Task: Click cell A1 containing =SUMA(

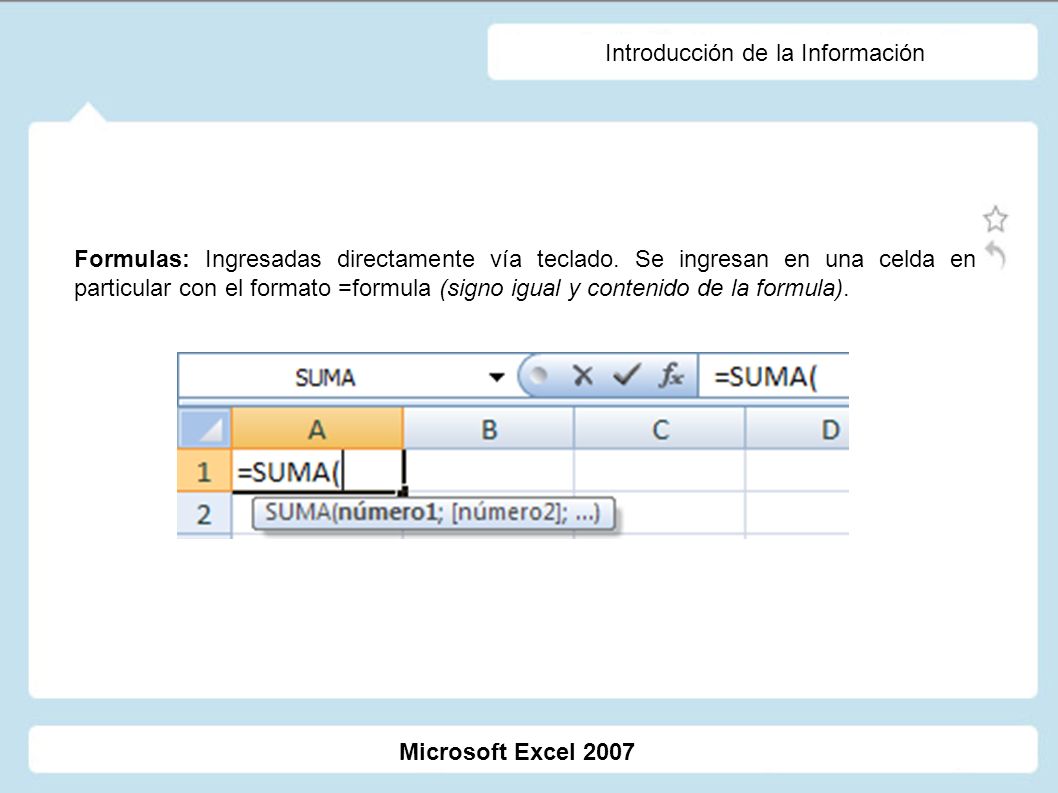Action: coord(317,471)
